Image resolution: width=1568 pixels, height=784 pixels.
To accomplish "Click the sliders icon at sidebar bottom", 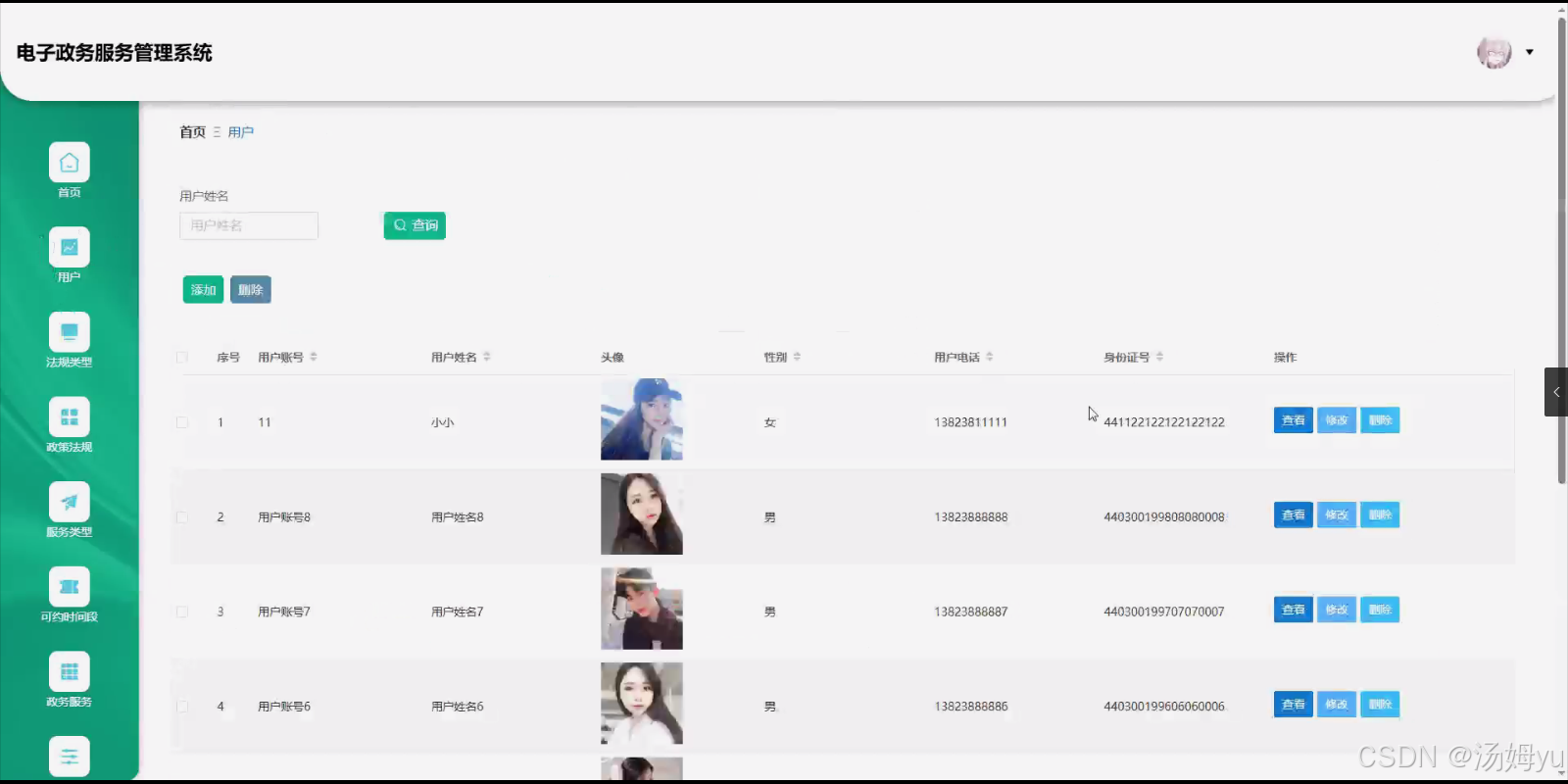I will point(69,757).
